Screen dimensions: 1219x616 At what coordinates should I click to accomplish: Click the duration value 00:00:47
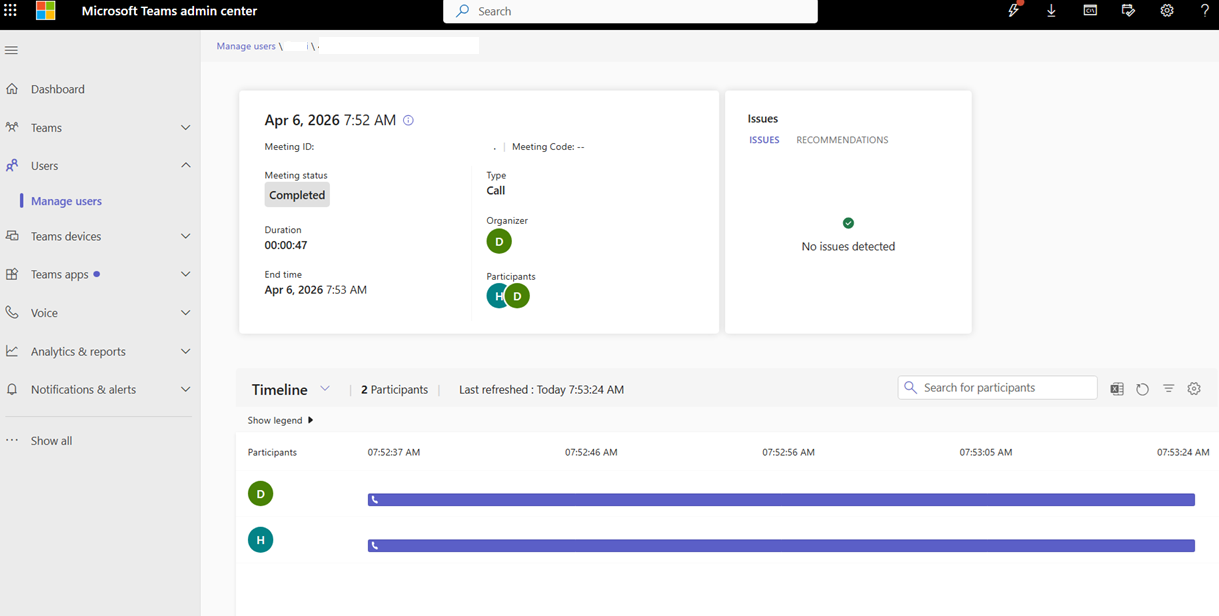click(x=286, y=245)
